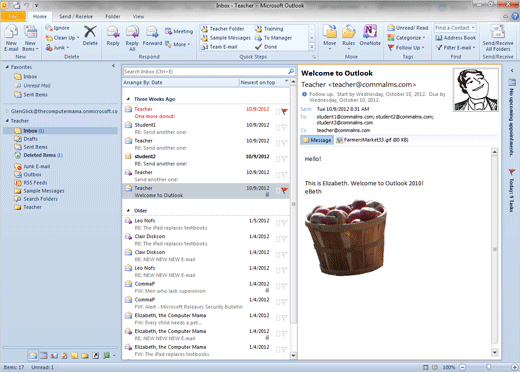Expand the Quick Steps gallery
This screenshot has height=372, width=520.
tap(312, 47)
